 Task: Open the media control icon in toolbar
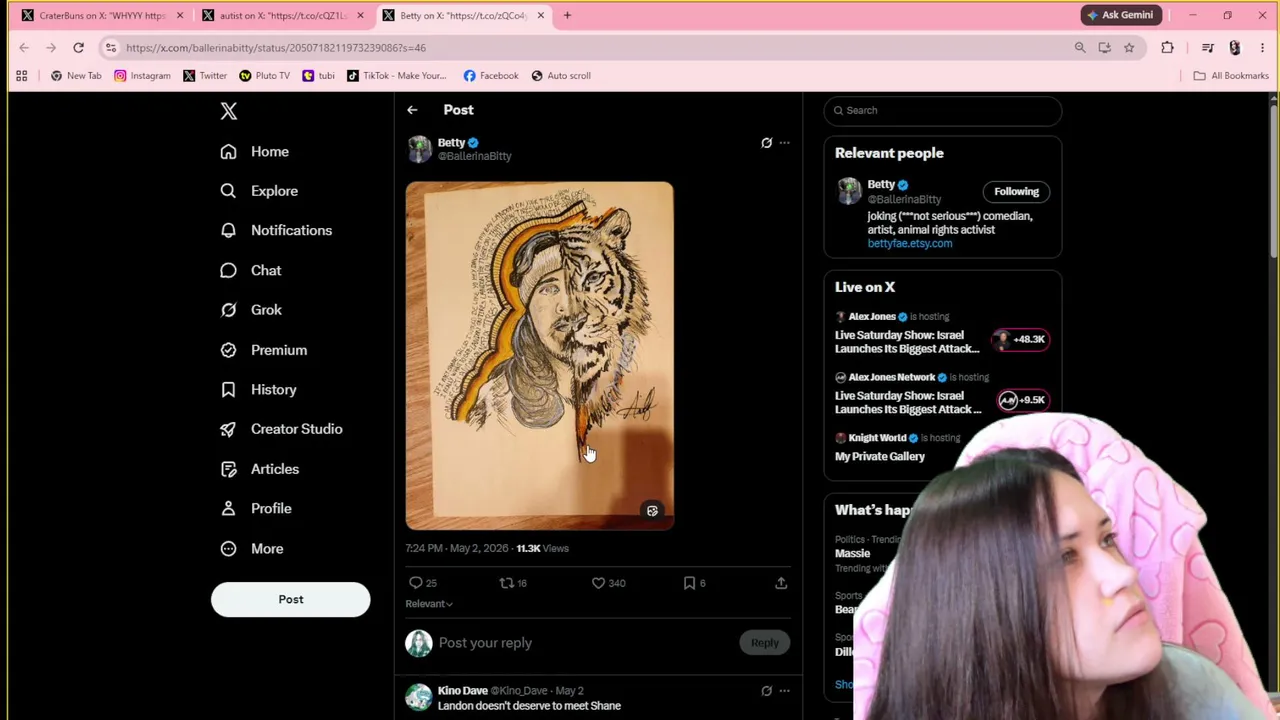coord(1208,48)
